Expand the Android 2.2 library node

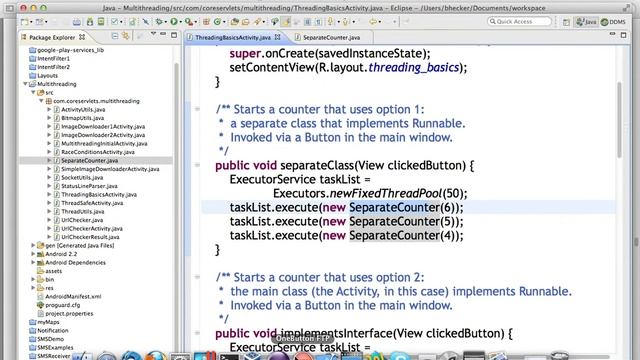click(x=33, y=254)
